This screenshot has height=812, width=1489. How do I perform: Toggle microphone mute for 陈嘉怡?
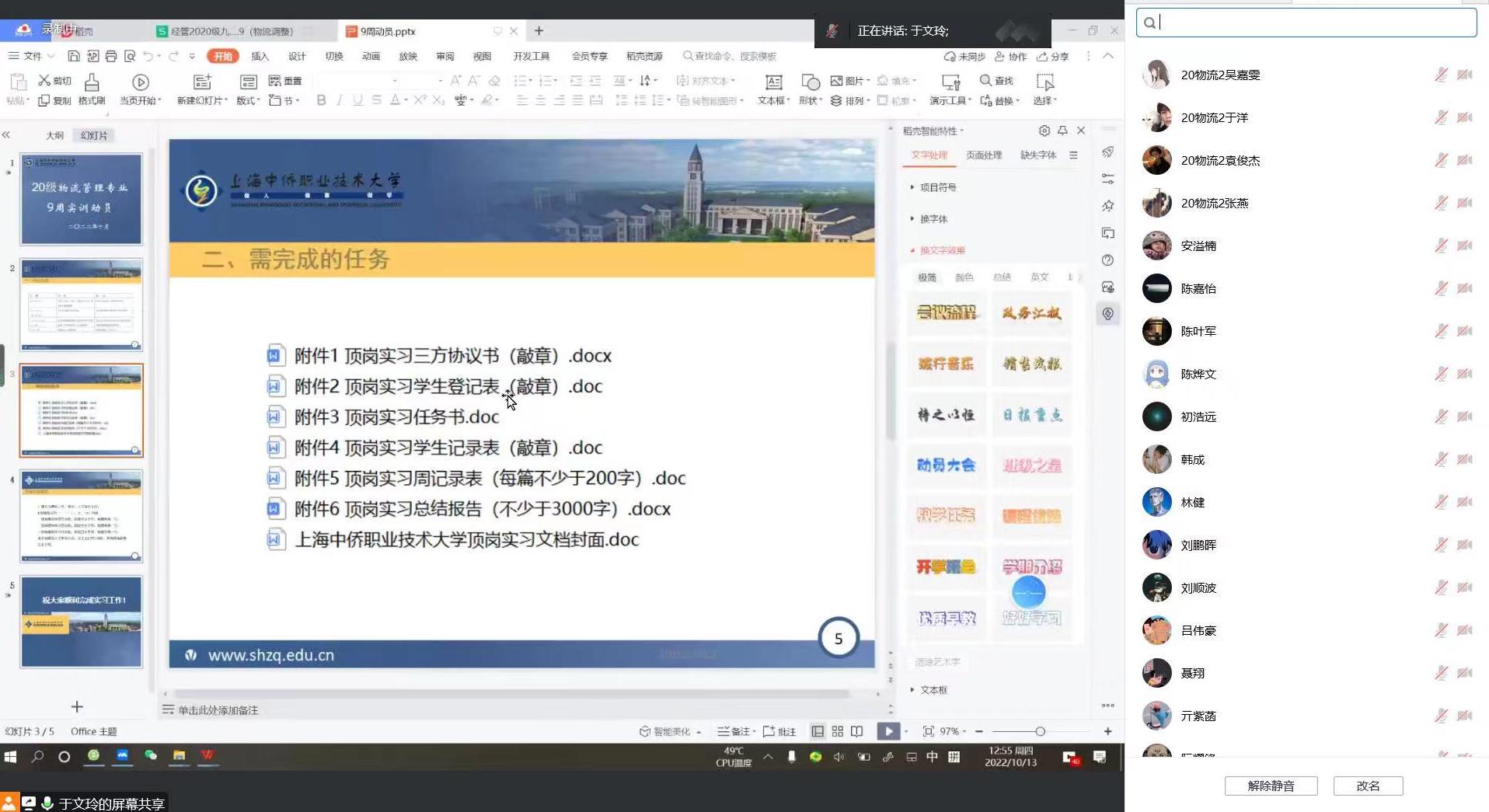point(1441,288)
